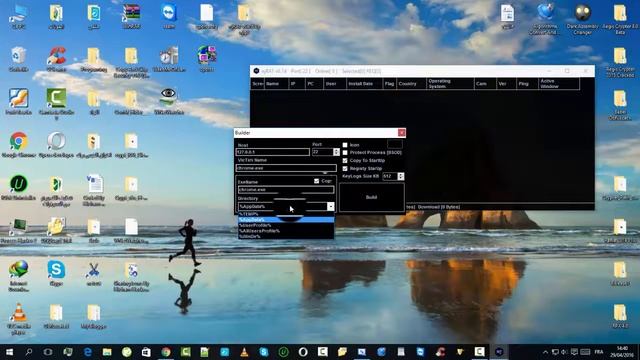640x360 pixels.
Task: Launch Microsoft Edge from taskbar
Action: [88, 352]
